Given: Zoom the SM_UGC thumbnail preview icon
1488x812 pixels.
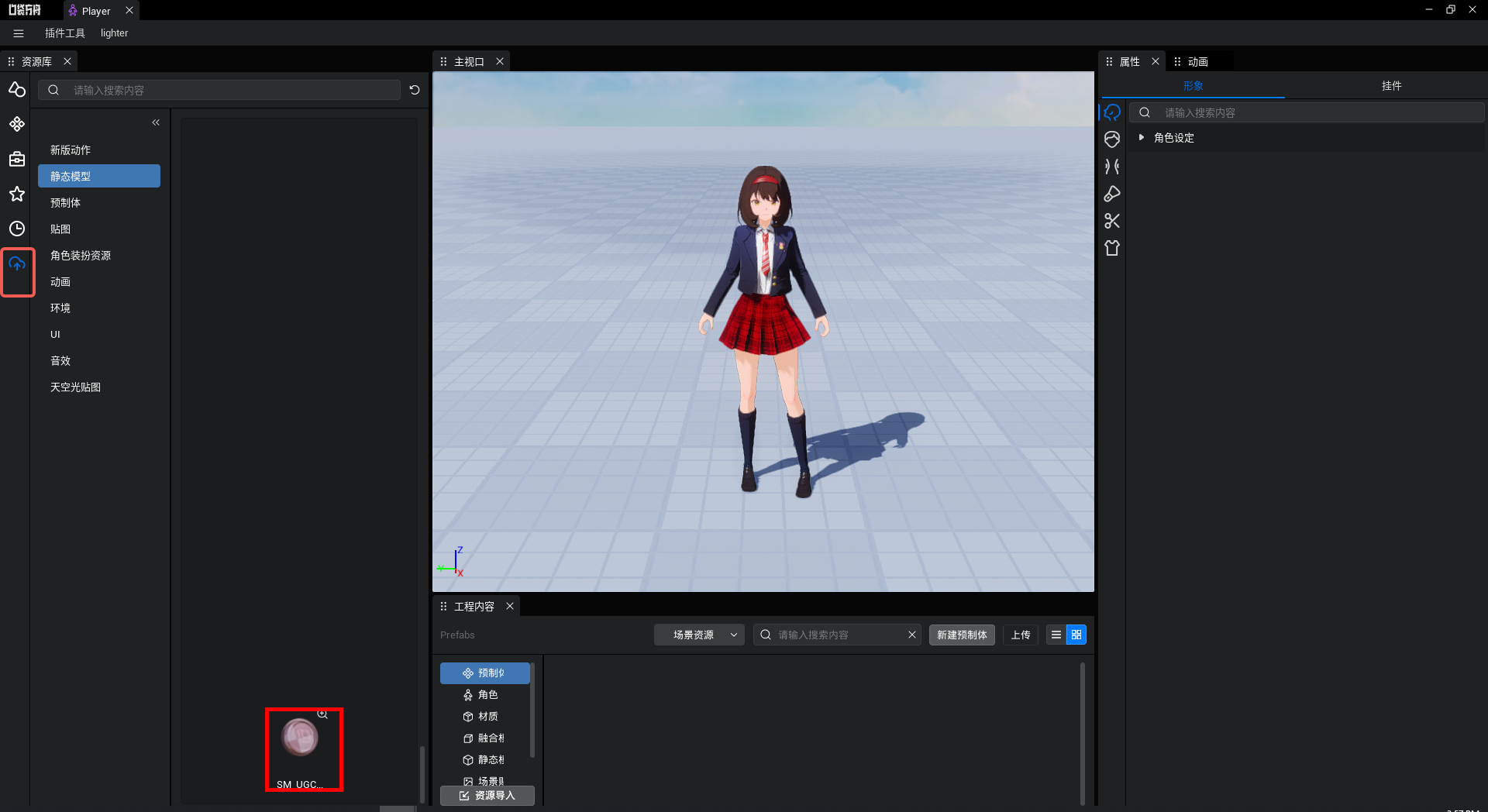Looking at the screenshot, I should [322, 714].
